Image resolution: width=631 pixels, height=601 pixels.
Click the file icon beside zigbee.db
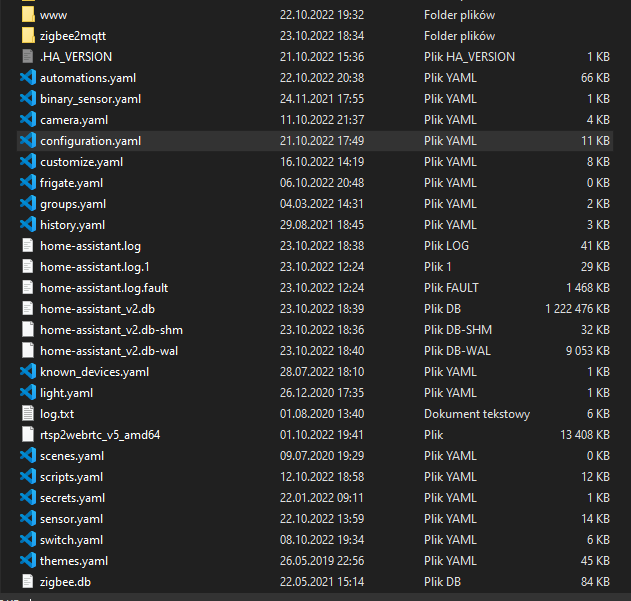28,582
